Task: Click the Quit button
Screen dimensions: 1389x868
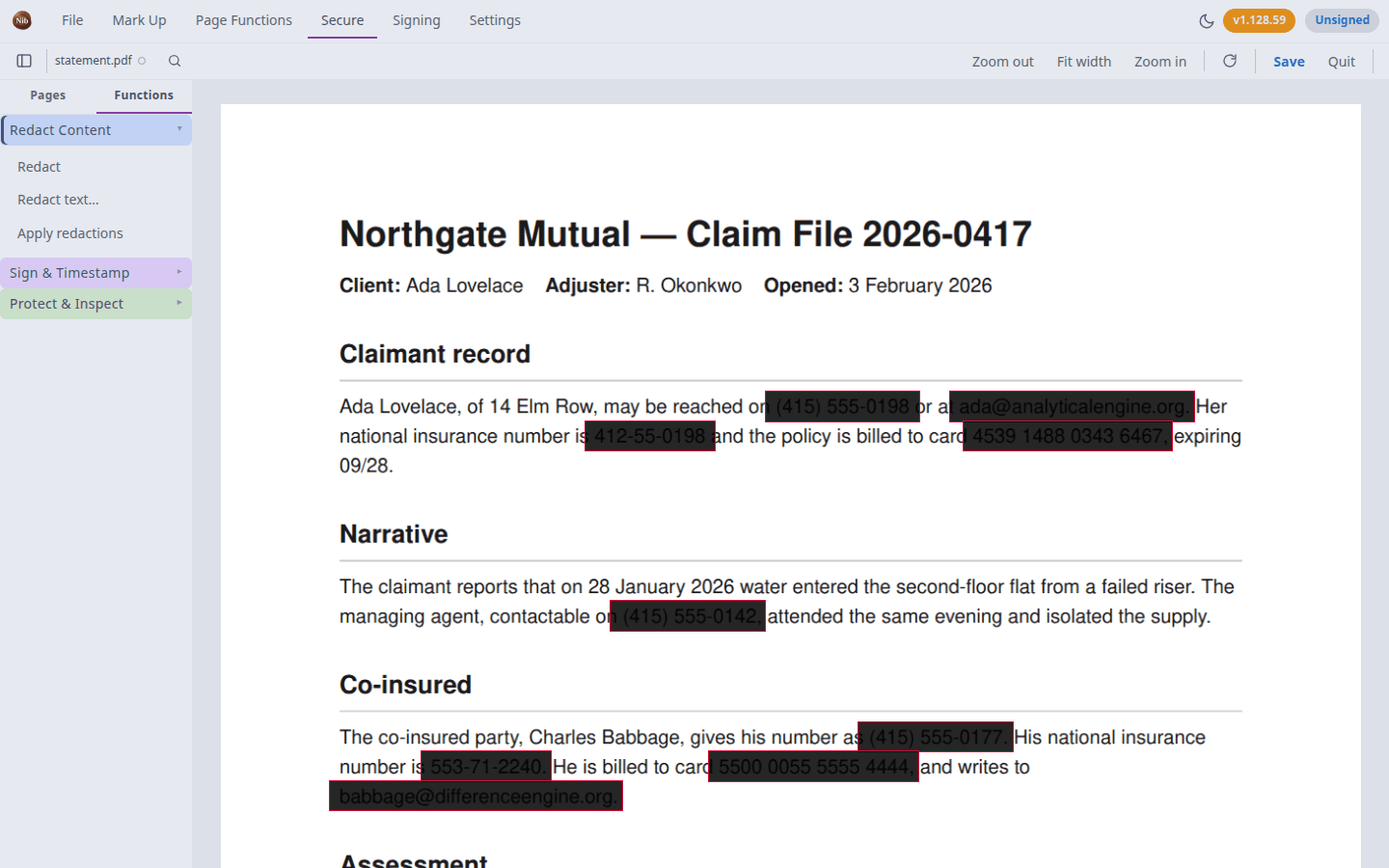Action: click(1342, 62)
